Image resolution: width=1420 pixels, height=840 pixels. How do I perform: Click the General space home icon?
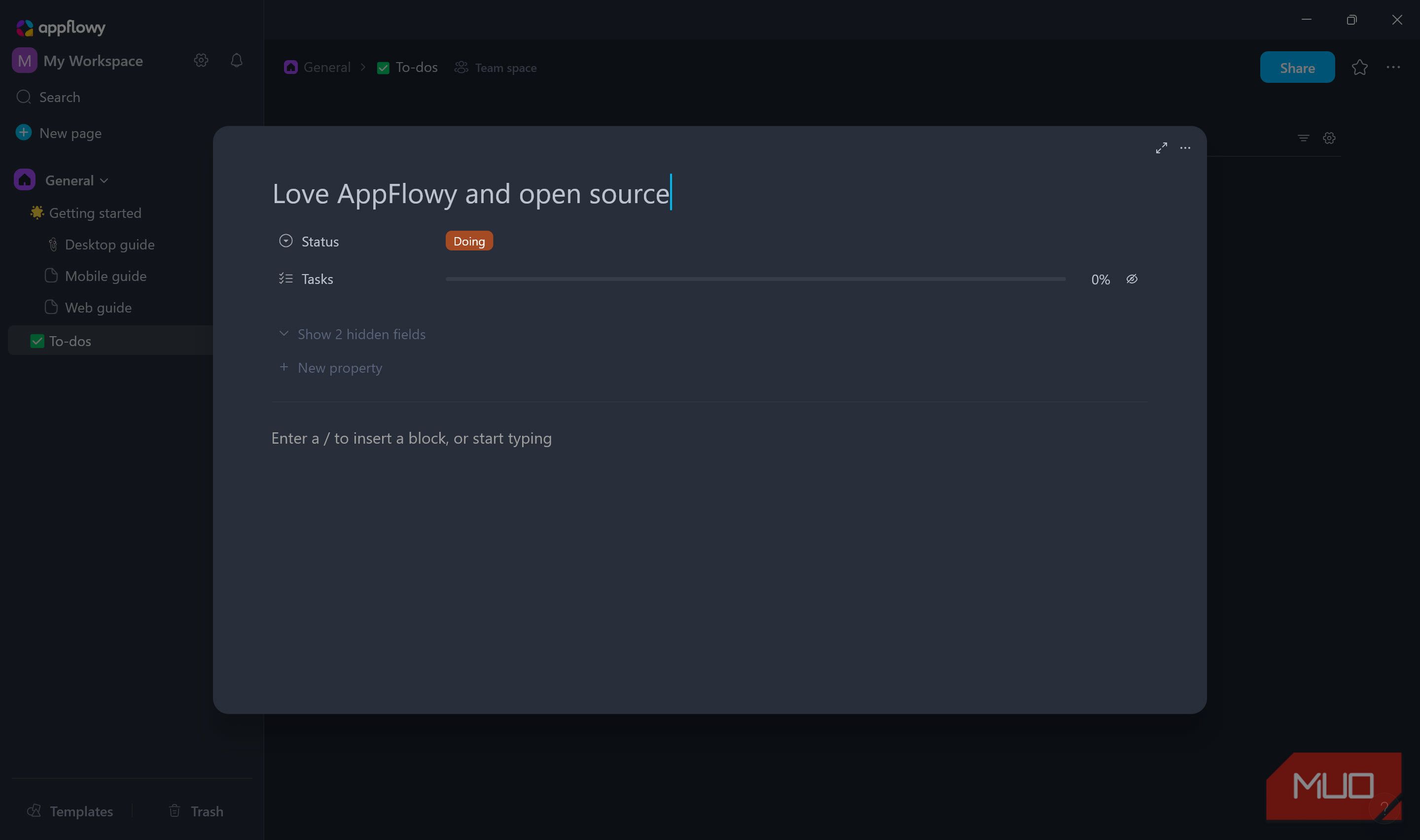point(25,180)
